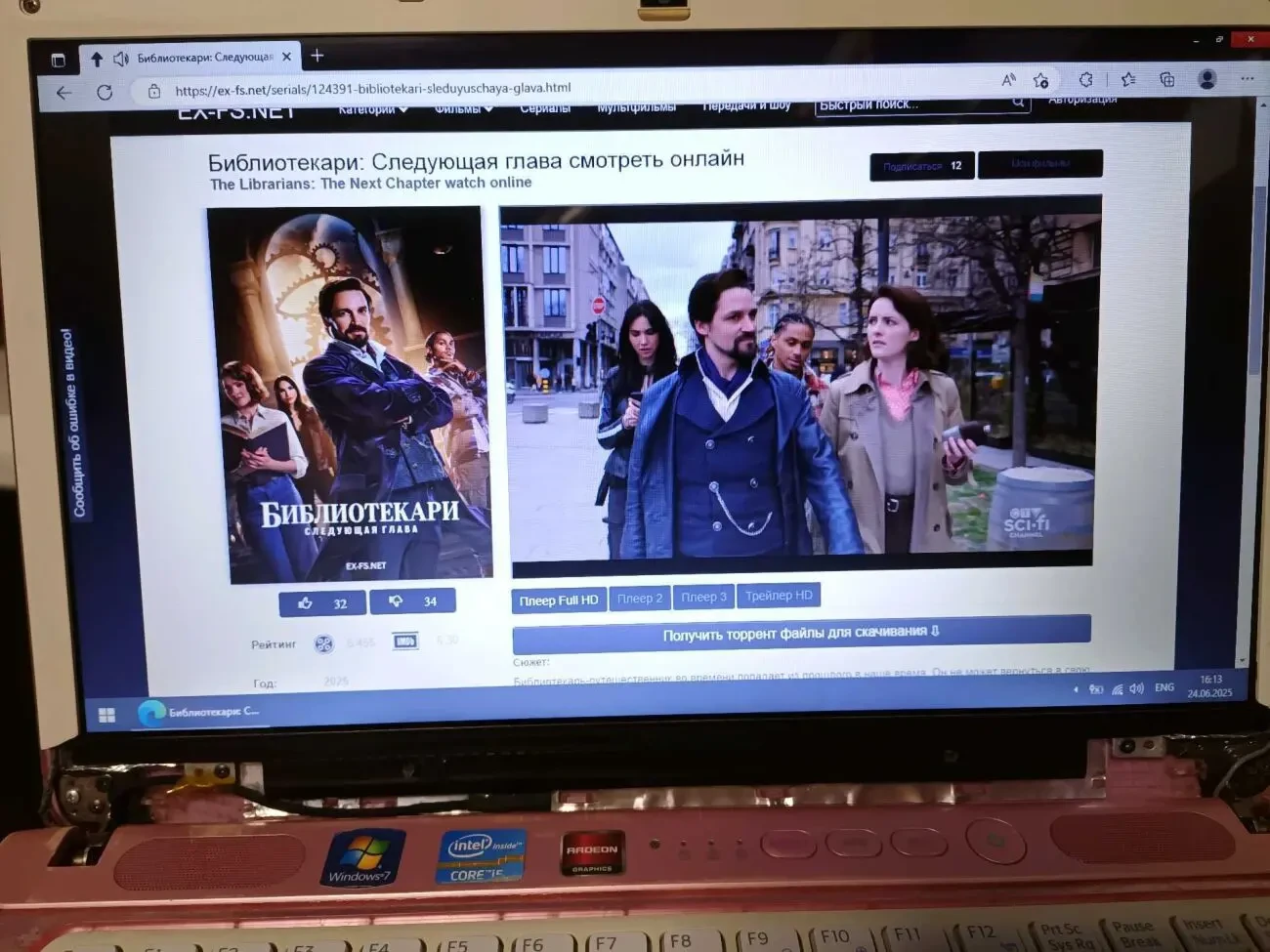
Task: Show hidden system tray icons
Action: (1076, 689)
